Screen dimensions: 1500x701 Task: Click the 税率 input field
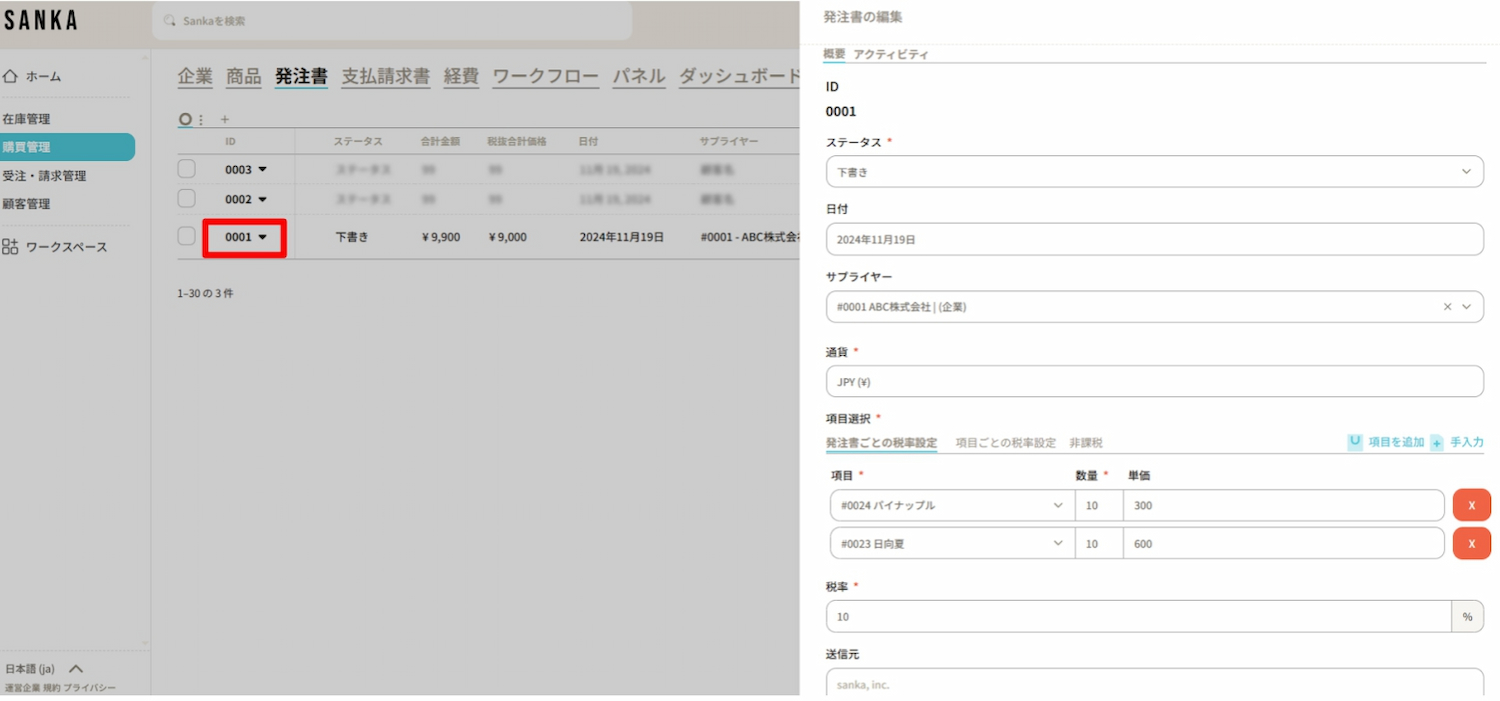1138,617
